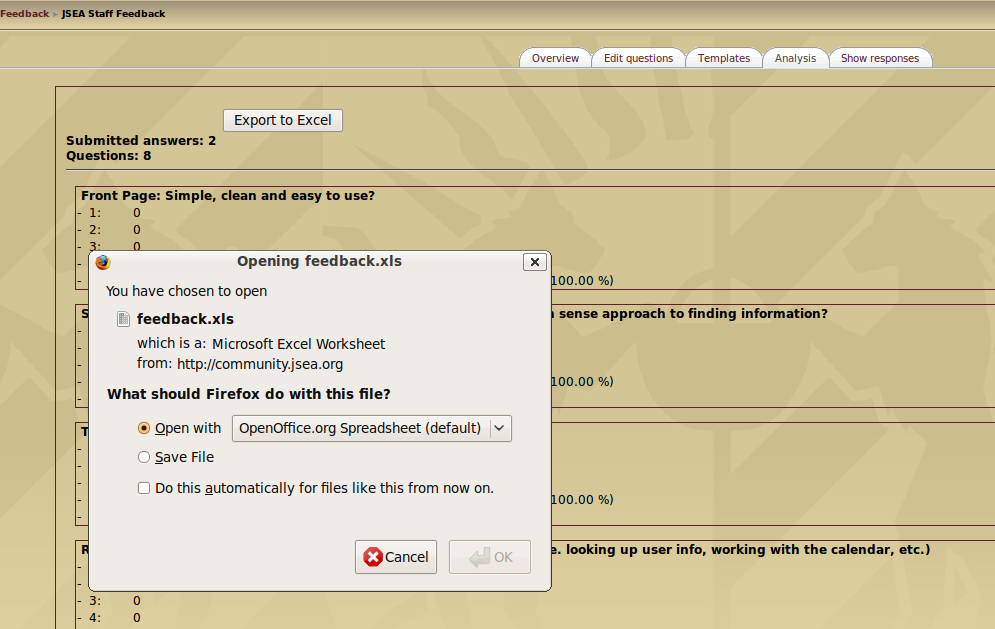Viewport: 995px width, 629px height.
Task: Select the Open with radio button
Action: (144, 428)
